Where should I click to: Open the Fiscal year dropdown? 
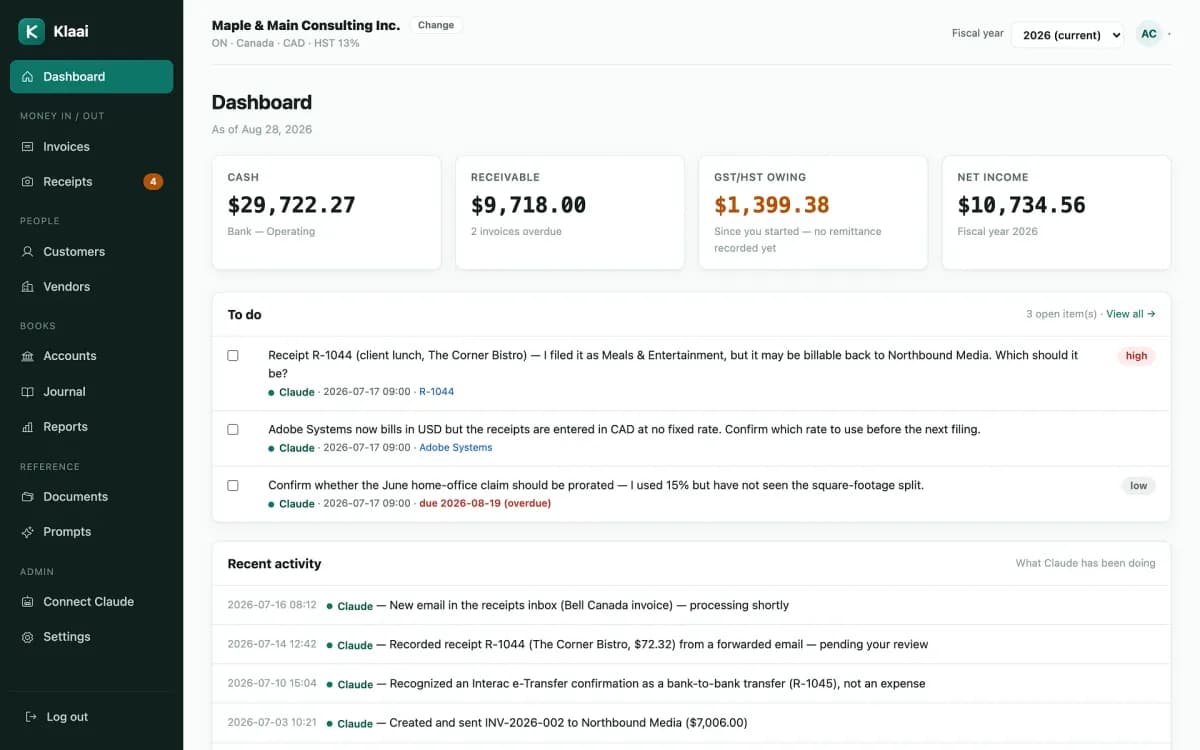click(x=1067, y=35)
